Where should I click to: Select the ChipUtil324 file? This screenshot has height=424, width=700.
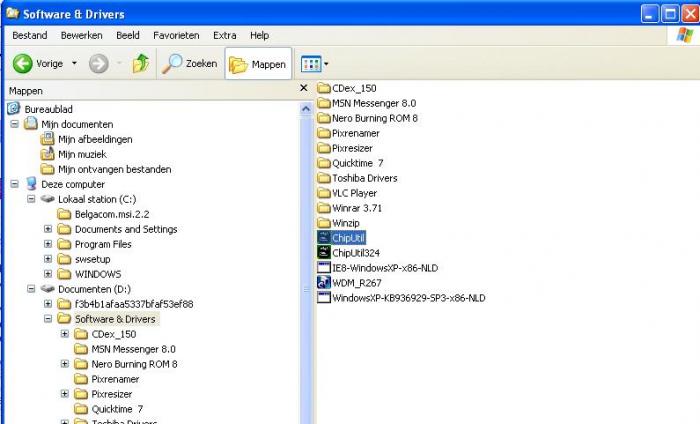[x=348, y=253]
